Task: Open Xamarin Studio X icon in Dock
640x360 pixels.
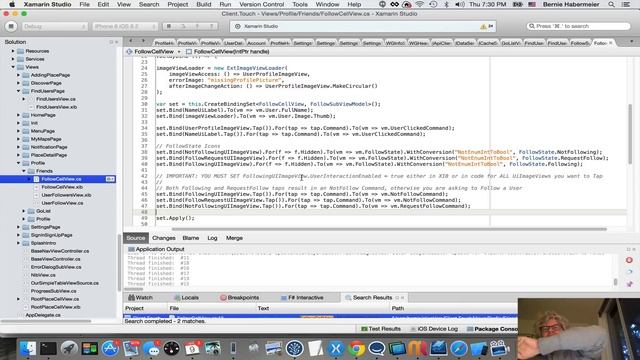Action: [x=336, y=348]
